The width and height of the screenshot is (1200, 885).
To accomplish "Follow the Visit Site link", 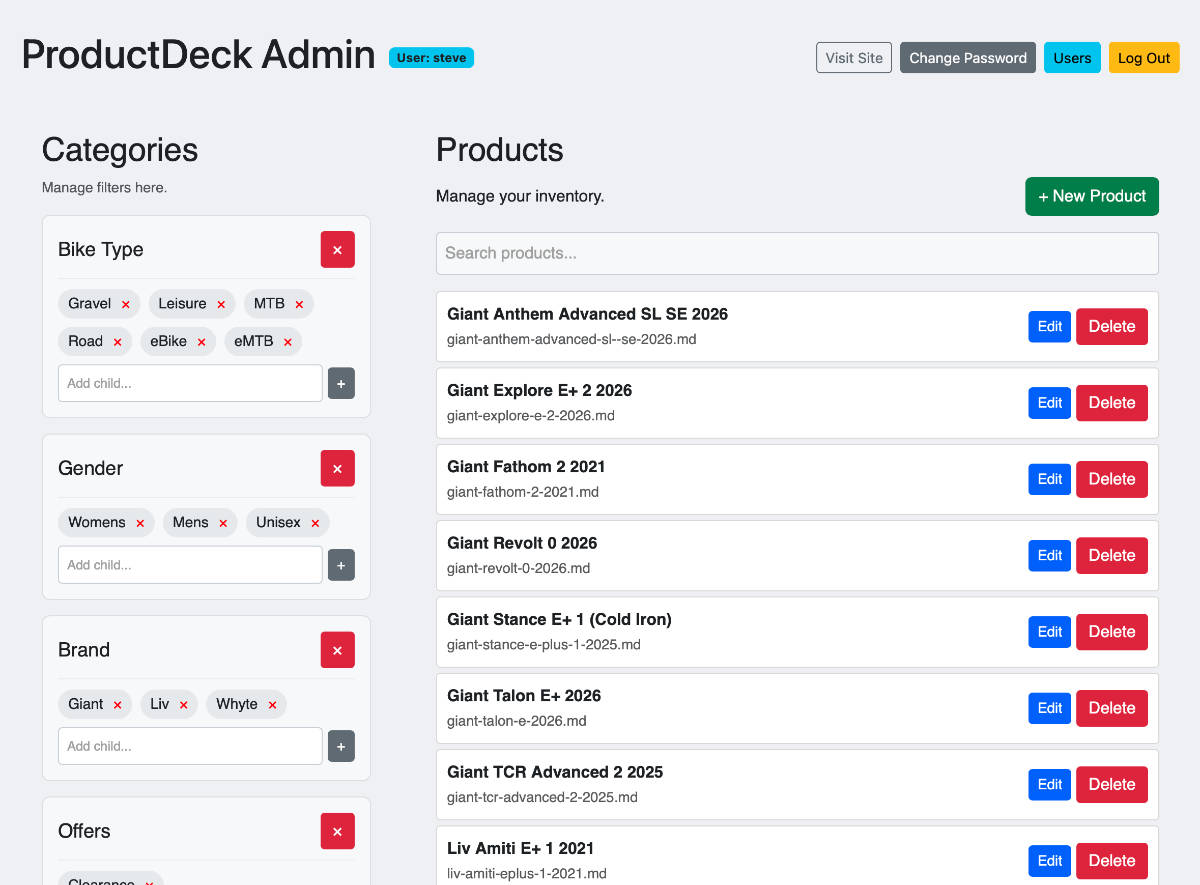I will click(854, 58).
